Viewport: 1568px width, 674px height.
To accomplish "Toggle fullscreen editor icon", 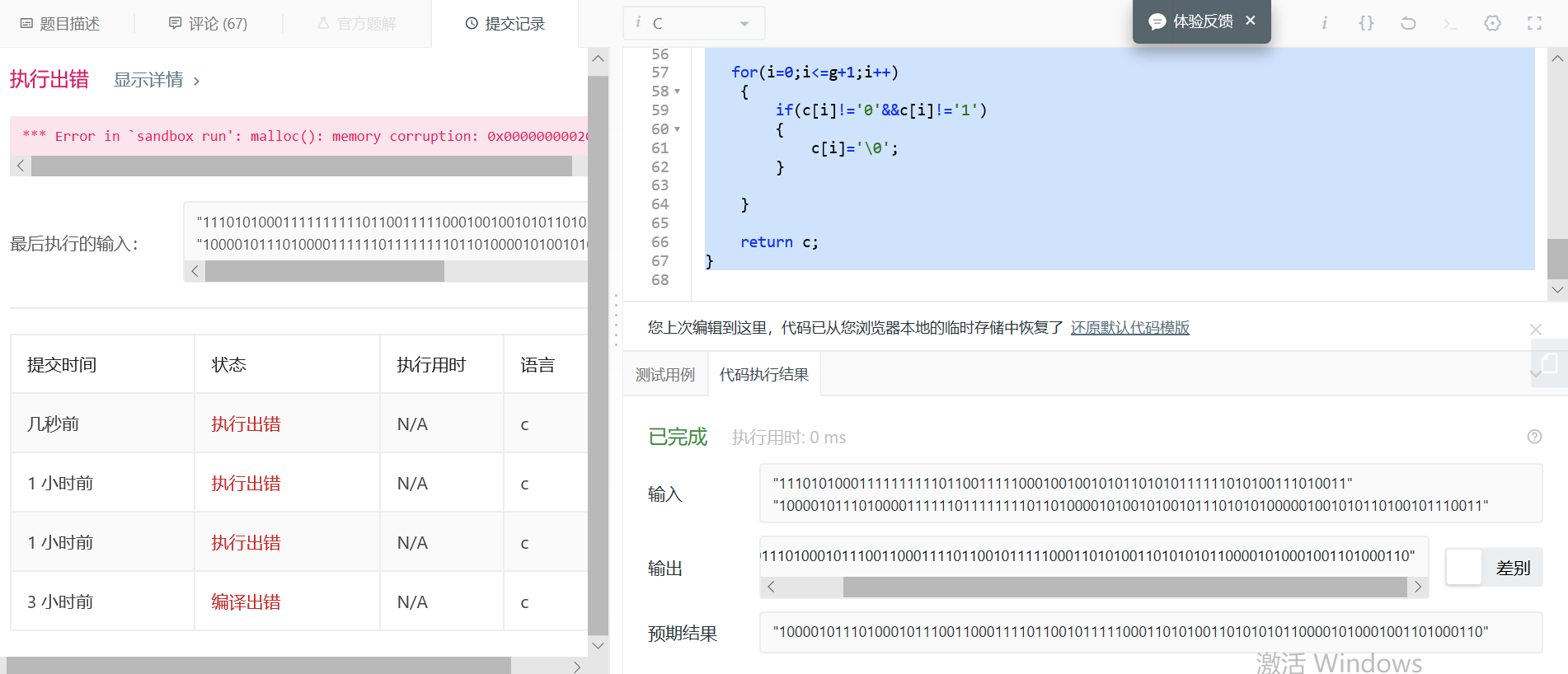I will [1534, 23].
